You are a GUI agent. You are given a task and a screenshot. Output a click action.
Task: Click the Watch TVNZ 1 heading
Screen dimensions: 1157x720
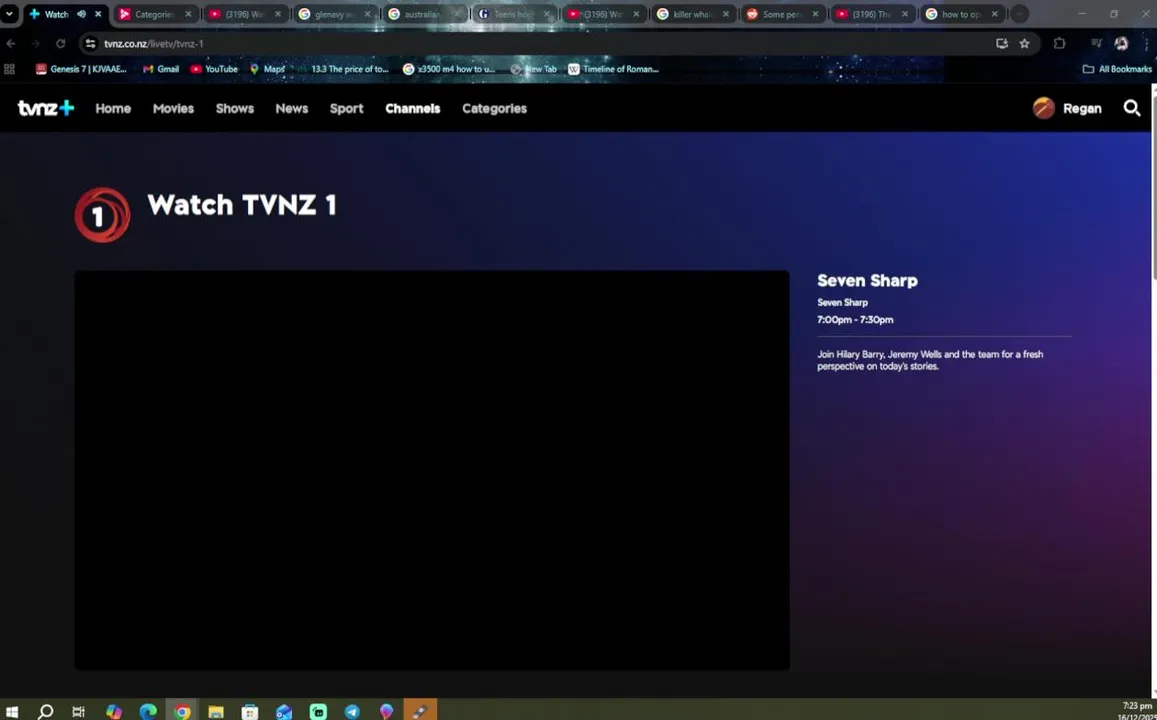pyautogui.click(x=241, y=204)
